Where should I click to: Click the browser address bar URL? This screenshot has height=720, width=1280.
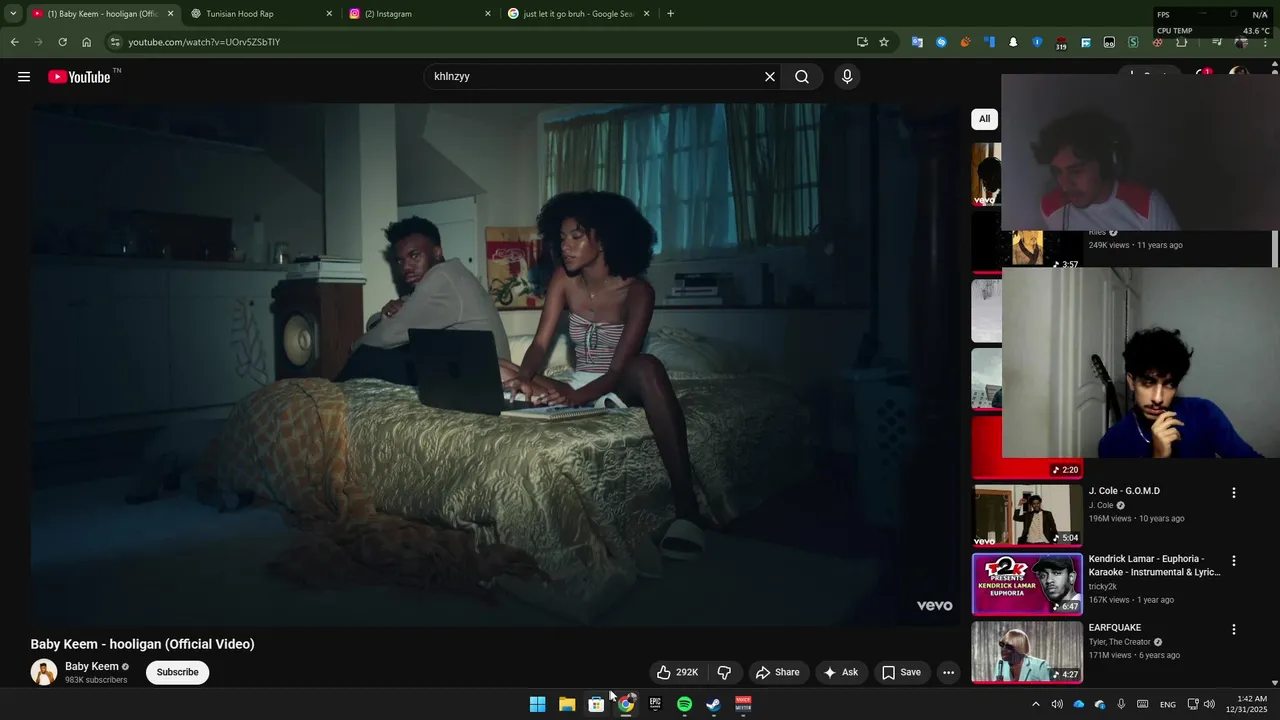coord(204,42)
